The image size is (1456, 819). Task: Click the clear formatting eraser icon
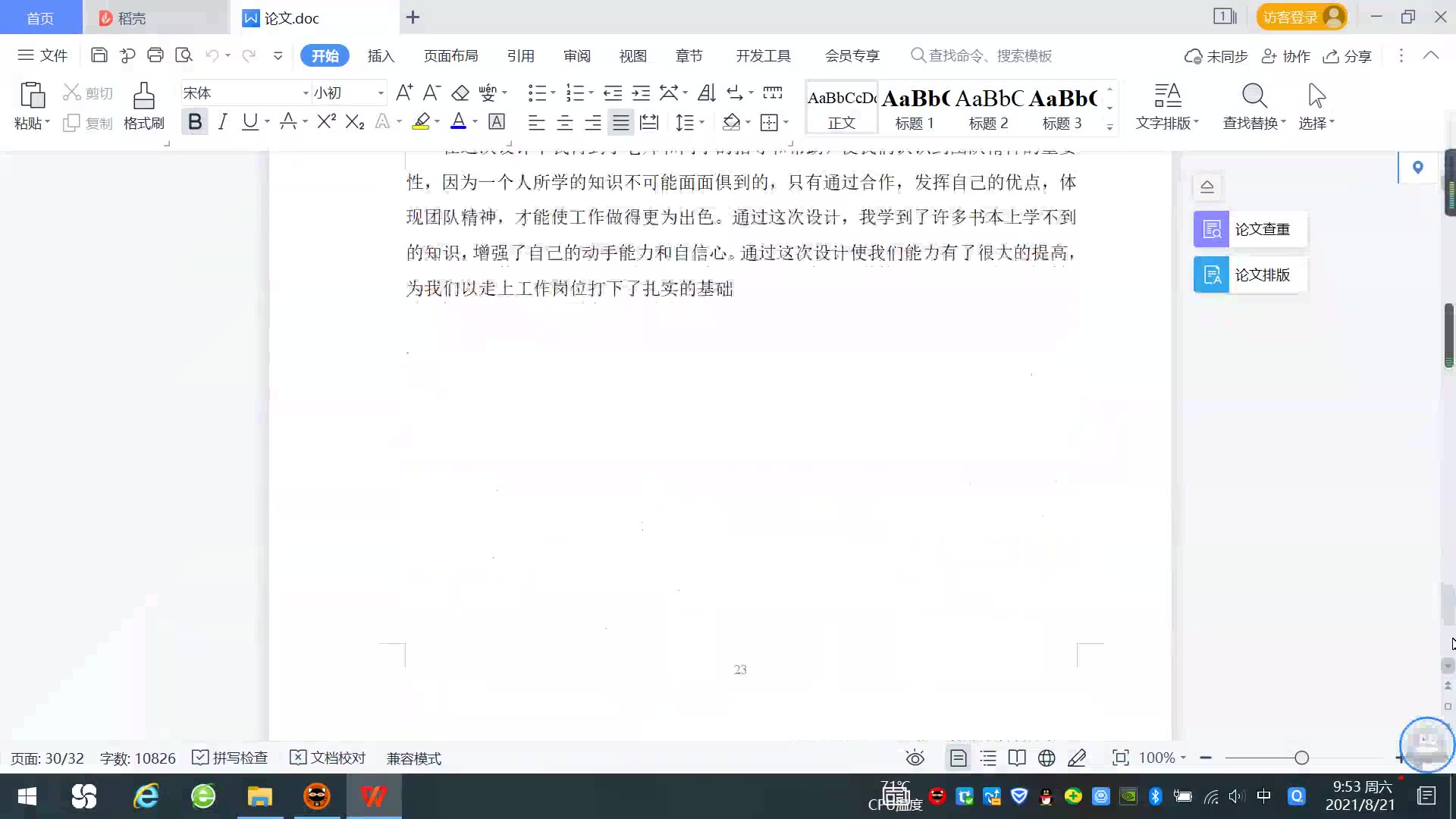[460, 93]
